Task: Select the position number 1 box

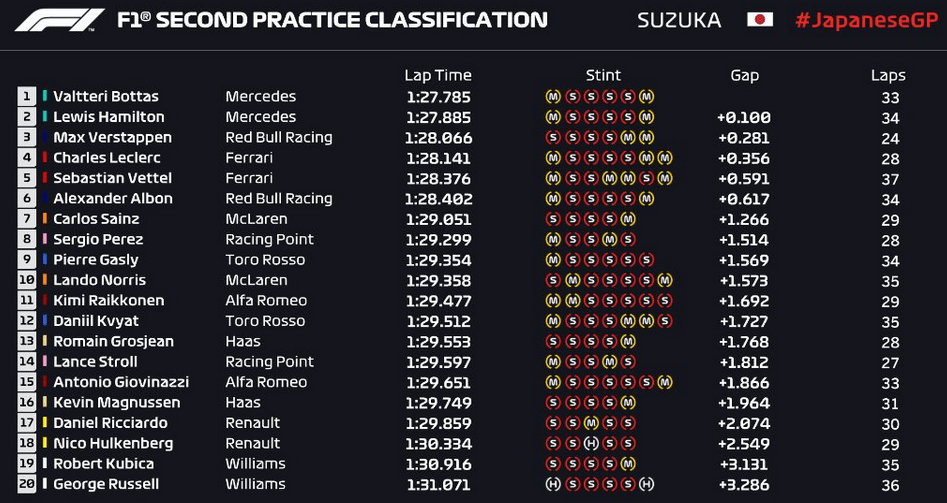Action: [27, 96]
